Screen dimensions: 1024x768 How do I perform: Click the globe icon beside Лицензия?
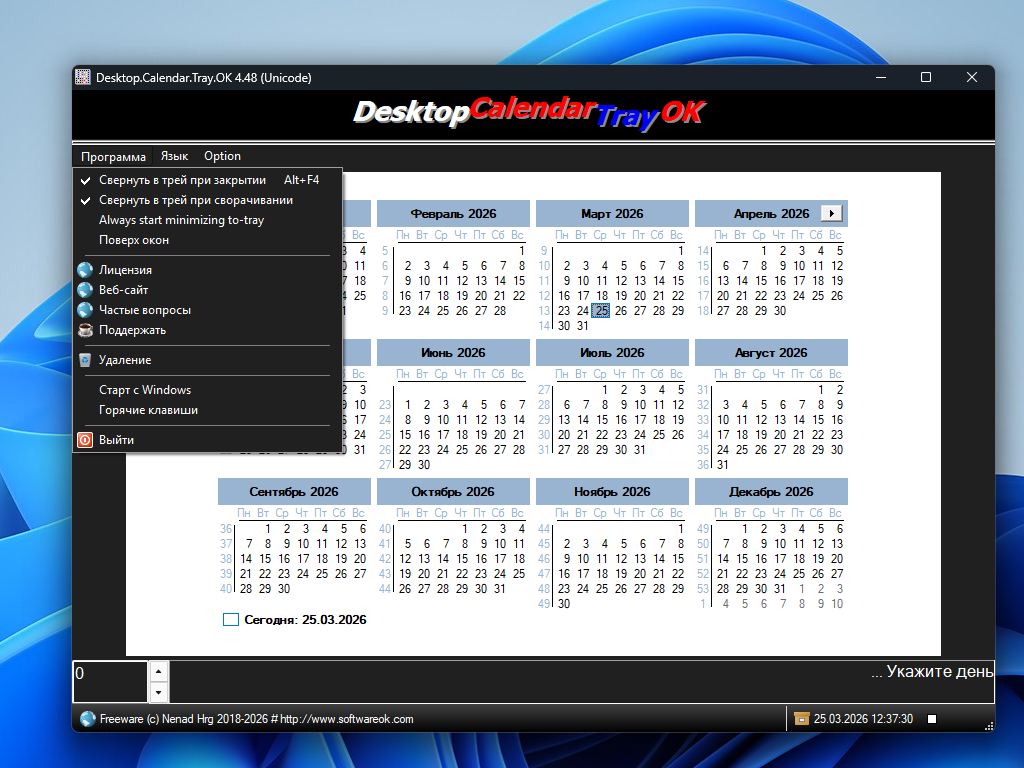[85, 270]
